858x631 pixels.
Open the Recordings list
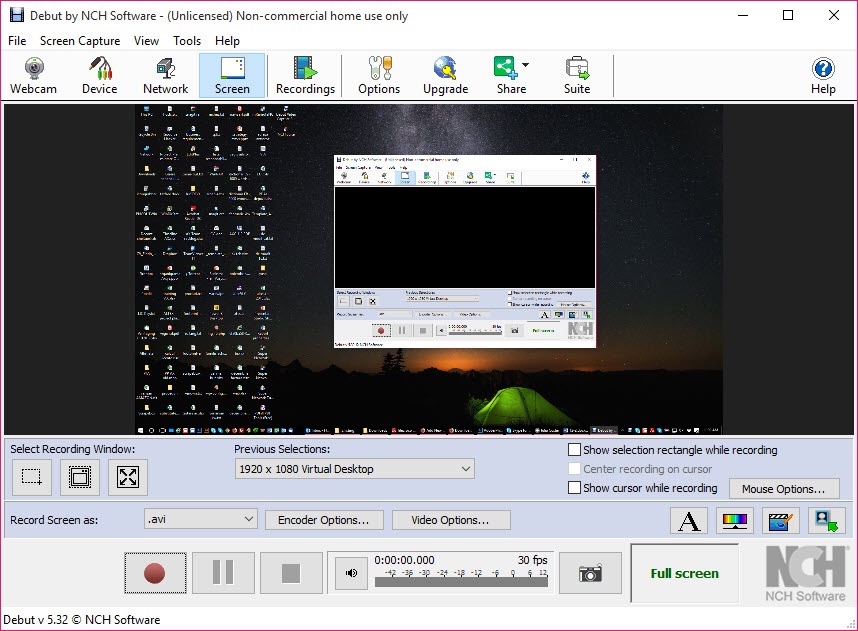pyautogui.click(x=305, y=76)
